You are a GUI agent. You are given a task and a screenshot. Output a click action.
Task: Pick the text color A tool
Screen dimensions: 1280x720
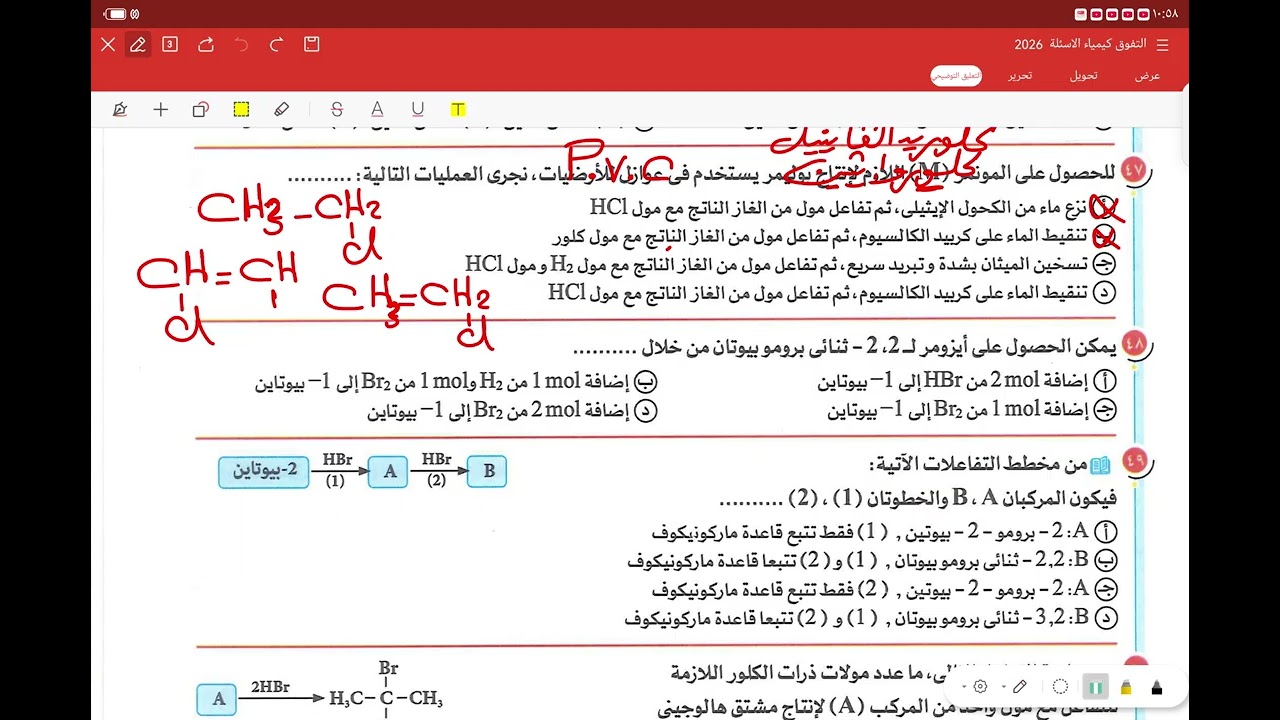click(377, 110)
